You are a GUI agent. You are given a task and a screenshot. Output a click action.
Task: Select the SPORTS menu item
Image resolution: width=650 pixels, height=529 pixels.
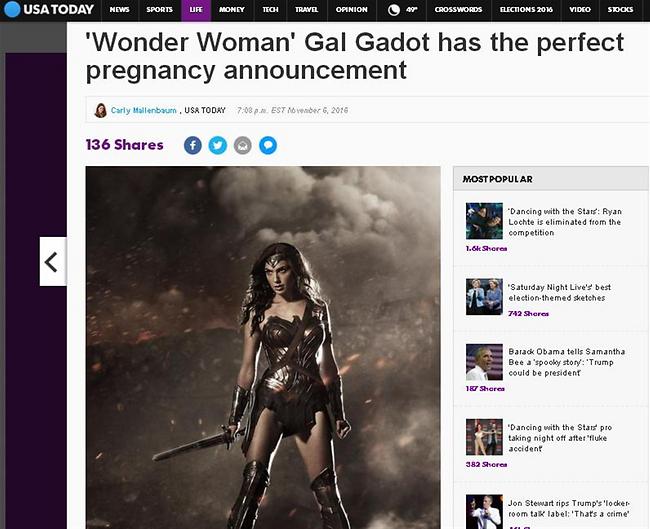coord(159,10)
